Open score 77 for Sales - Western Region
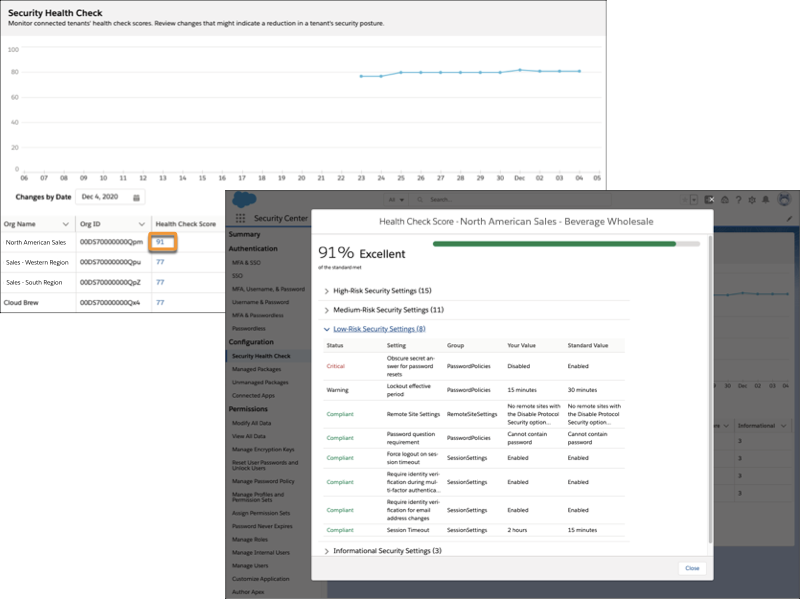The width and height of the screenshot is (800, 599). [x=160, y=262]
